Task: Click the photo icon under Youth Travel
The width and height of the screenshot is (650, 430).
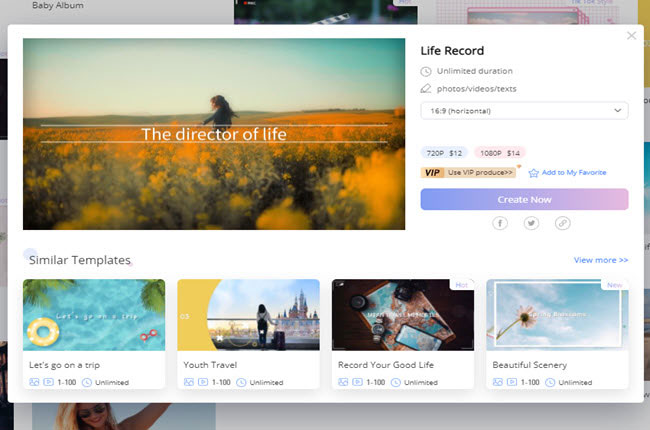Action: tap(189, 382)
